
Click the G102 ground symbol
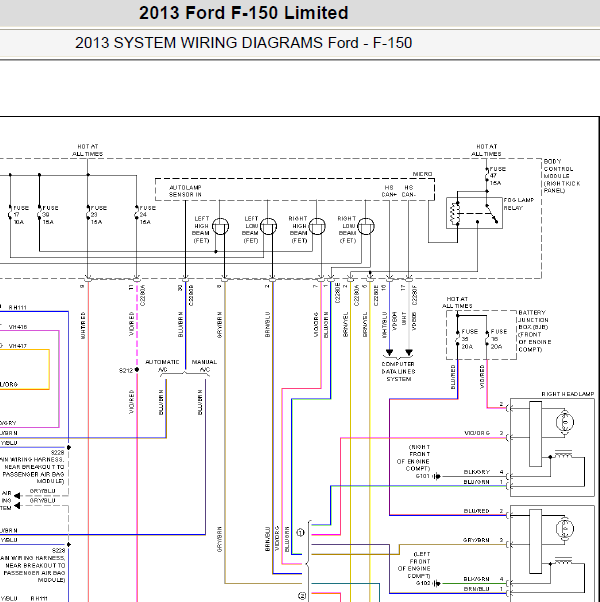tap(436, 584)
